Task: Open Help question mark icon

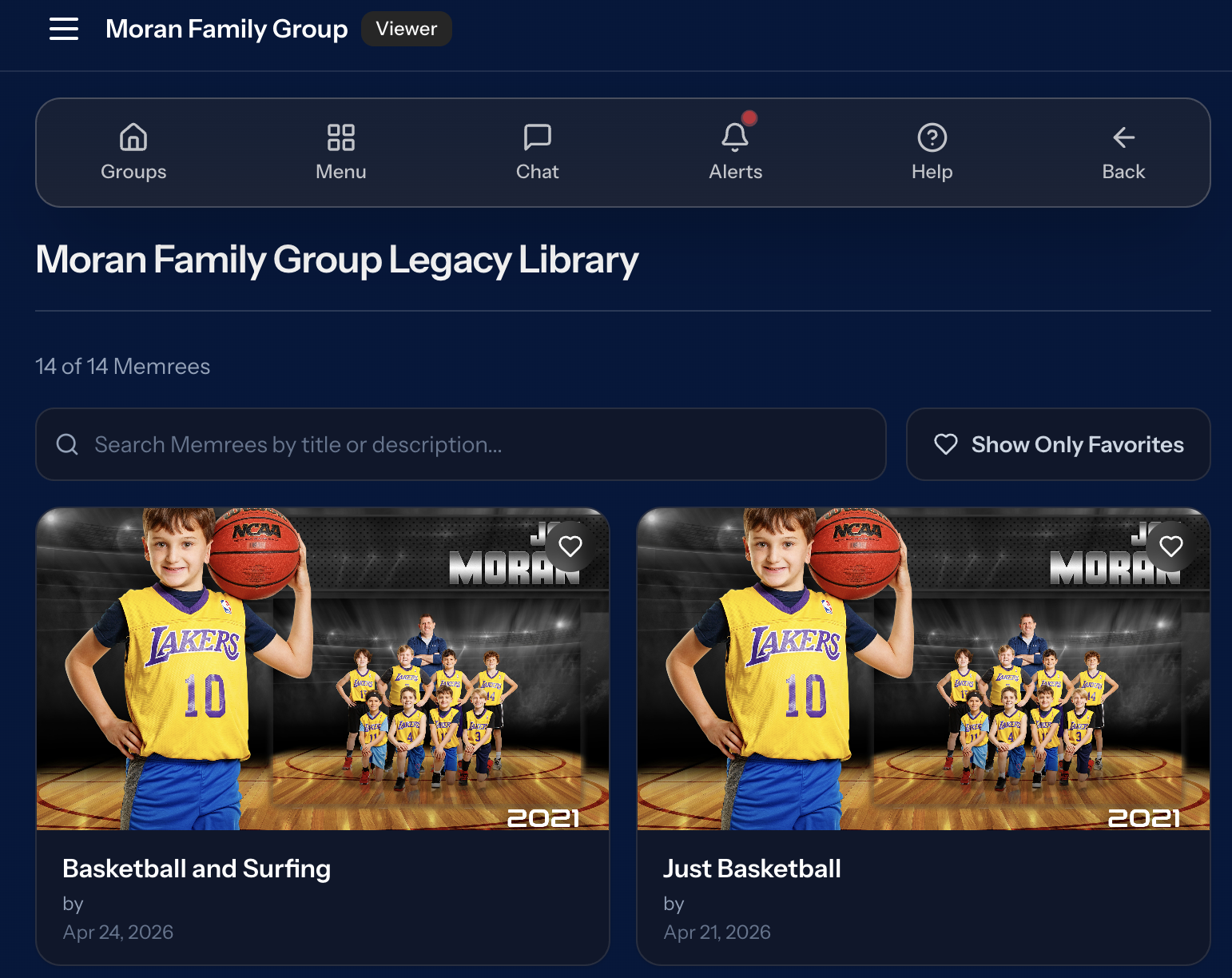Action: point(932,137)
